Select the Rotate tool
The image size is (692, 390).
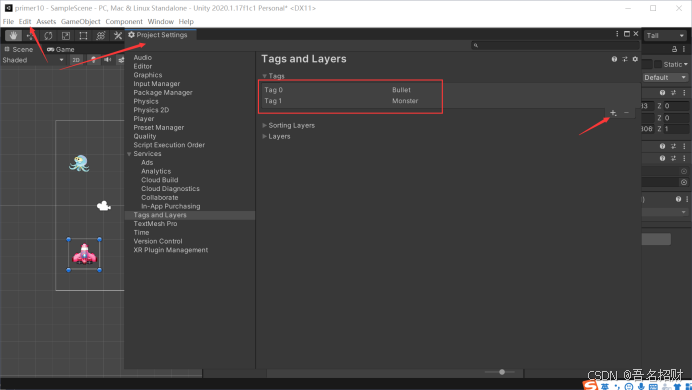coord(48,35)
